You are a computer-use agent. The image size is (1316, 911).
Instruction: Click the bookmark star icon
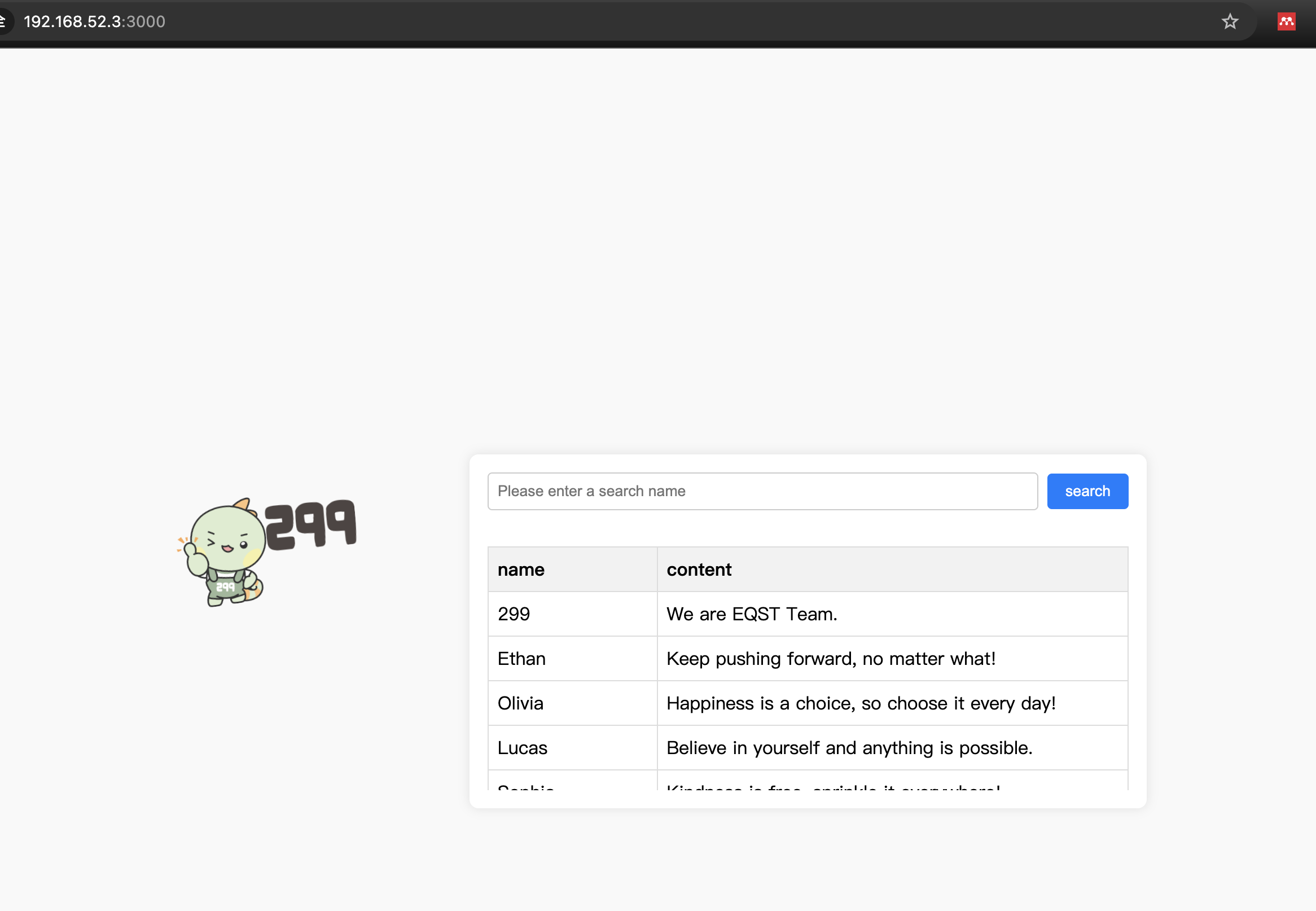[1230, 21]
